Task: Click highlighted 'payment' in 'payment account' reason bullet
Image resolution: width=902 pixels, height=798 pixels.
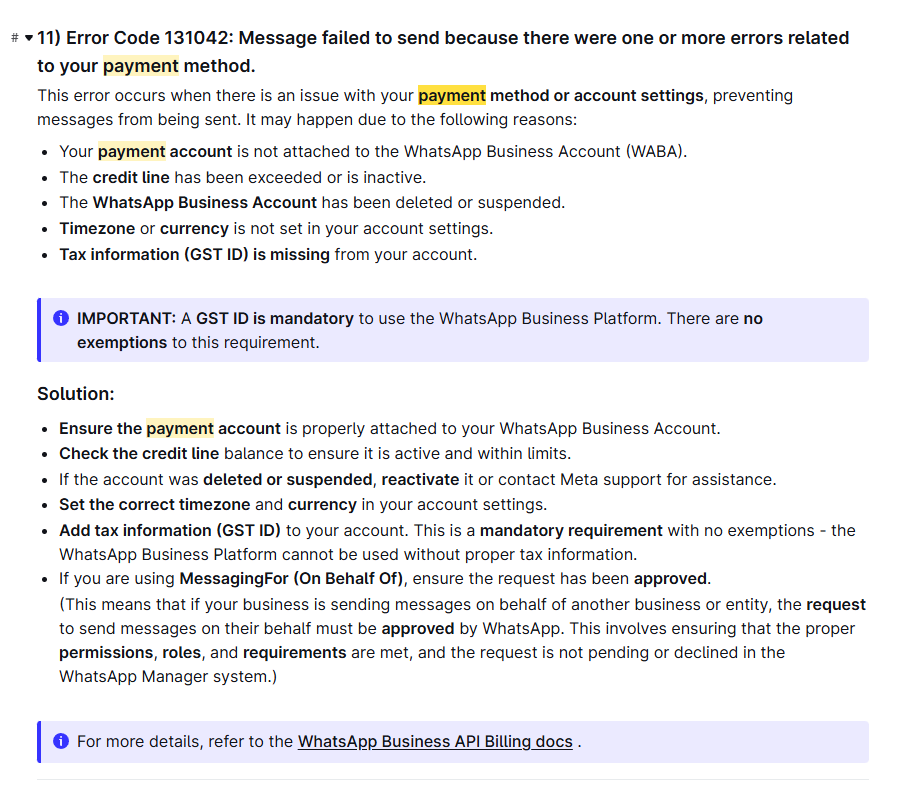Action: pyautogui.click(x=132, y=151)
